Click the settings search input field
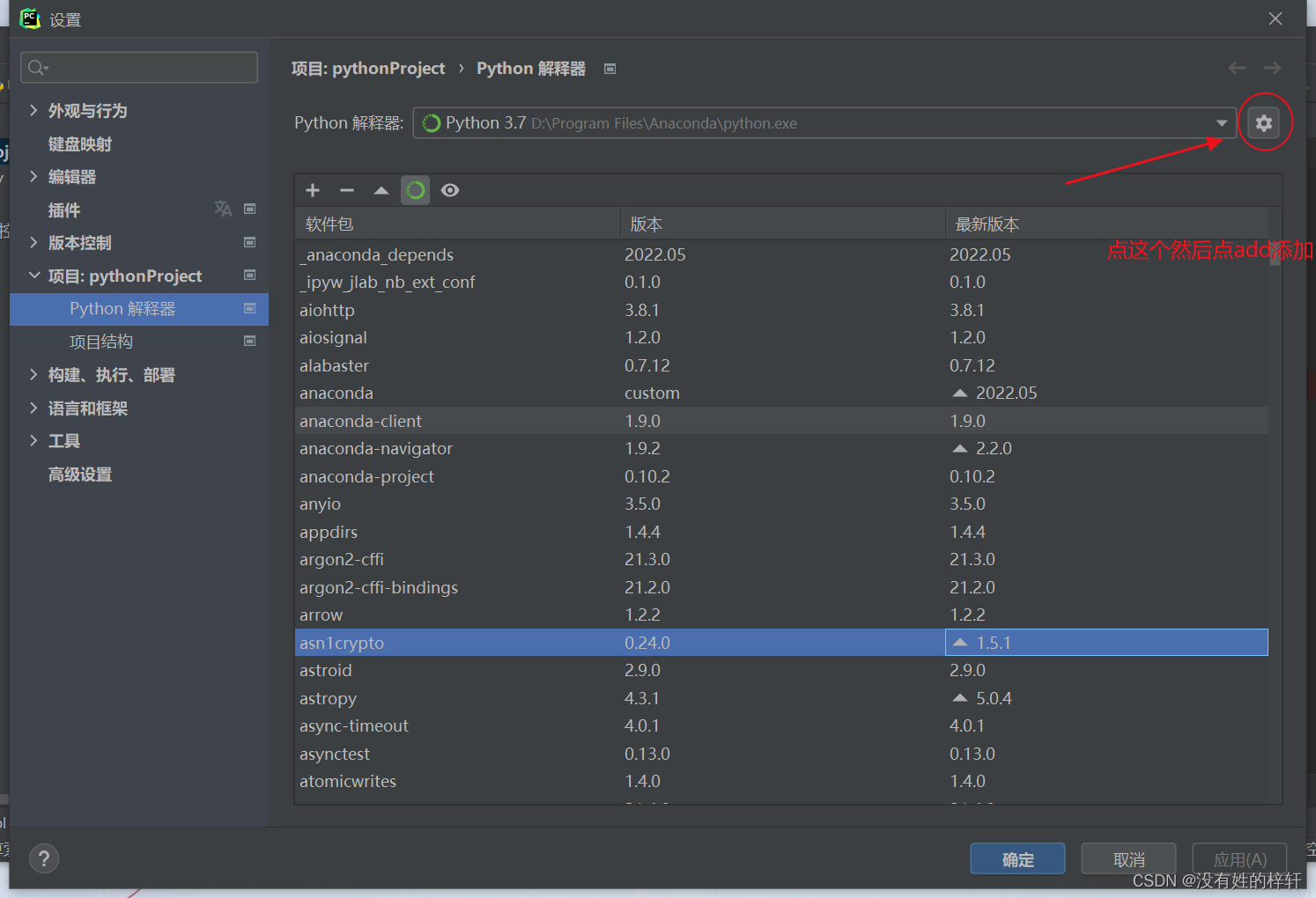1316x898 pixels. [139, 68]
